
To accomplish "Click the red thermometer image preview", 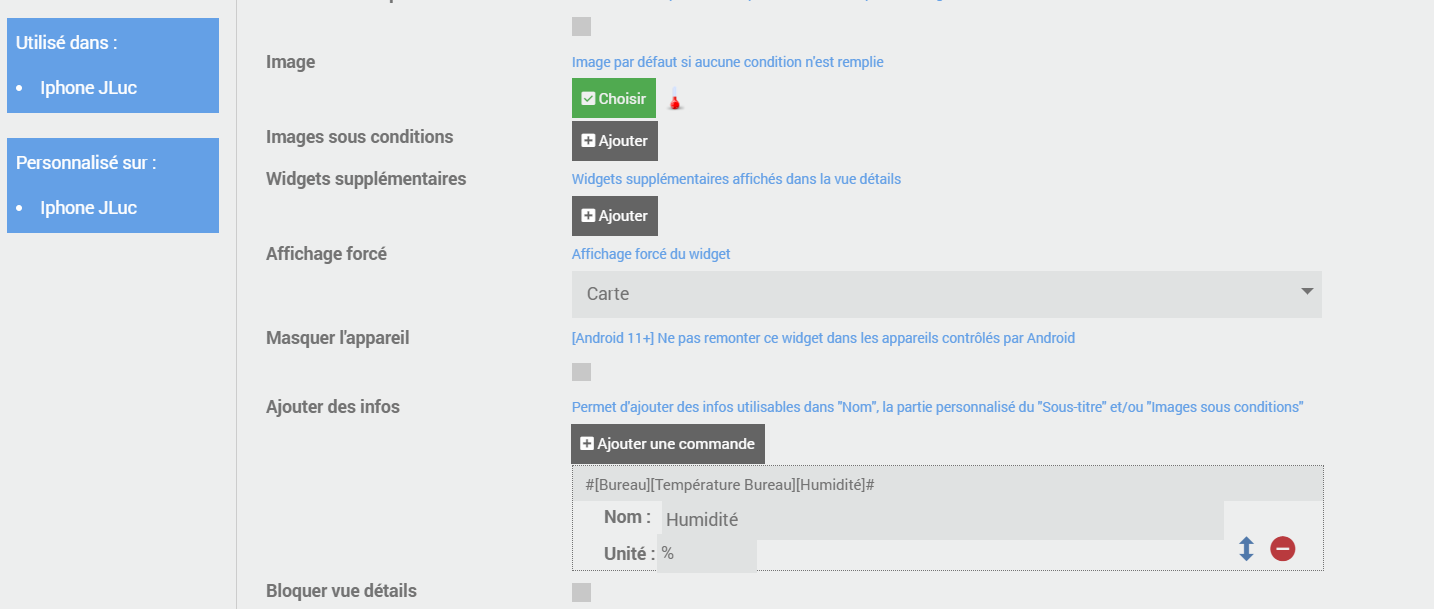I will [675, 100].
